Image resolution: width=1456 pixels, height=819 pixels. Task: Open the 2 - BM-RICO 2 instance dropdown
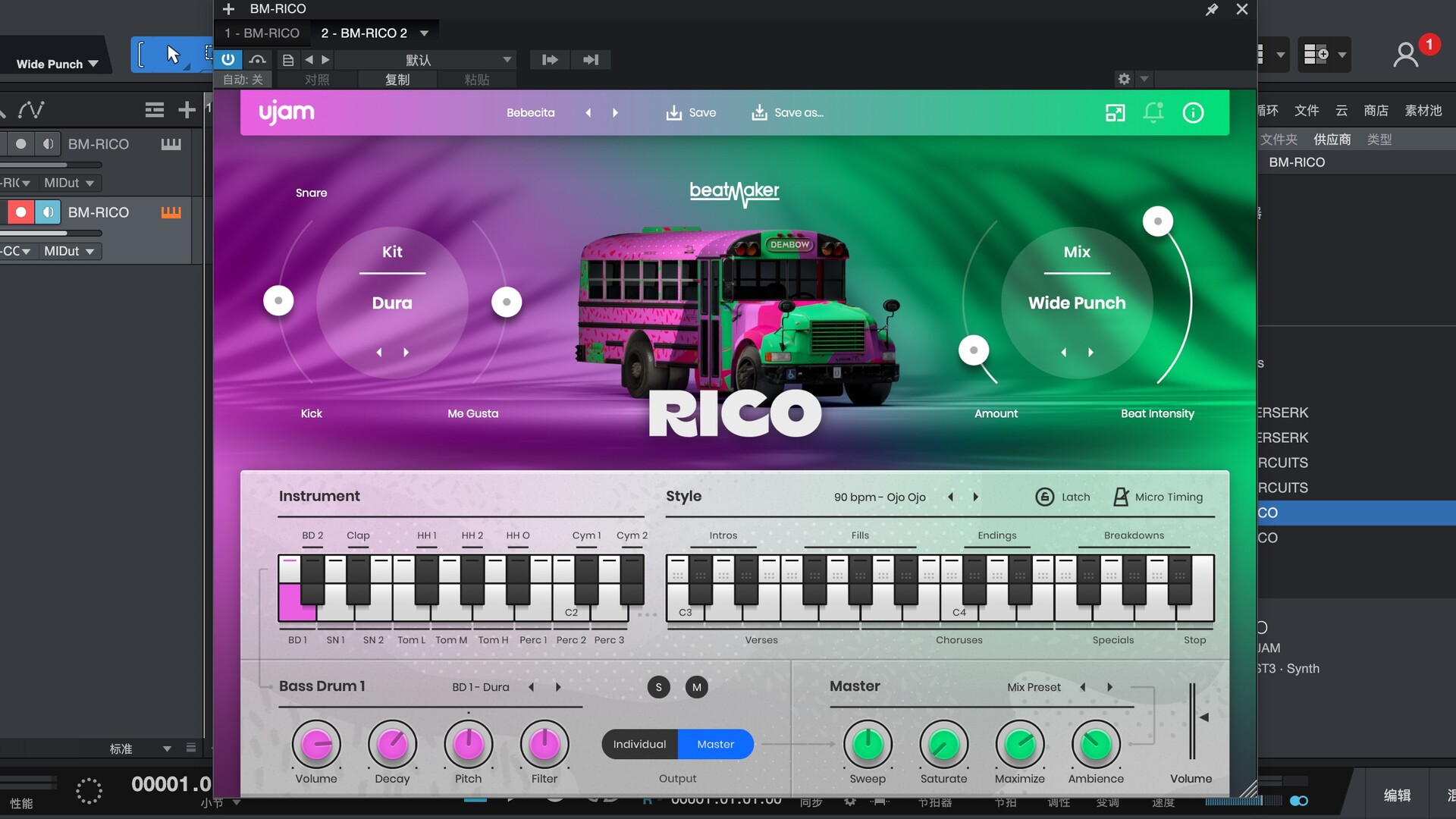pos(425,33)
